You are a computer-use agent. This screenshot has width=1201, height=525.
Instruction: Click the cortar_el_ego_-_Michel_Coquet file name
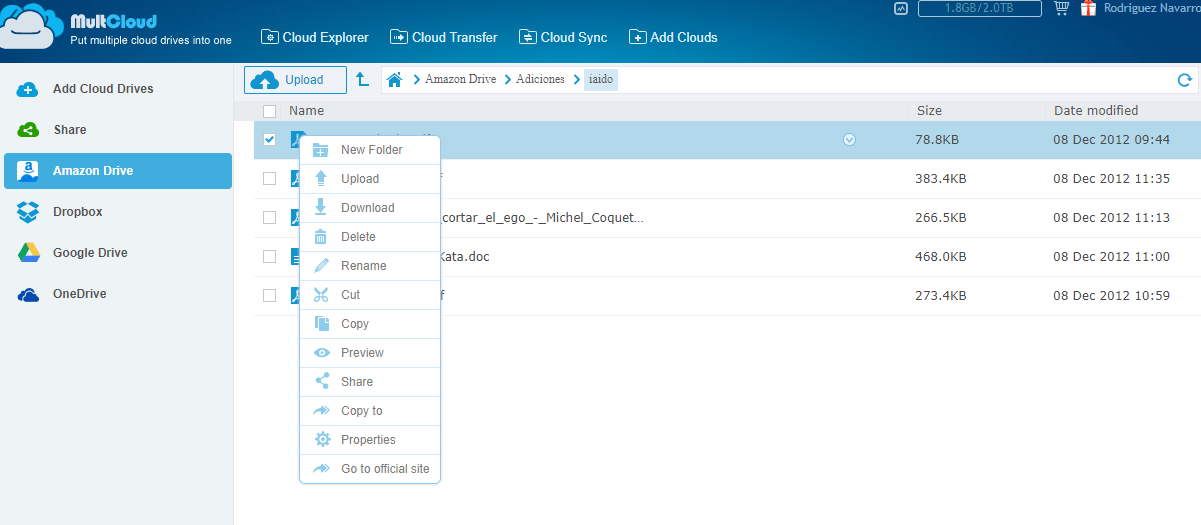[x=542, y=218]
